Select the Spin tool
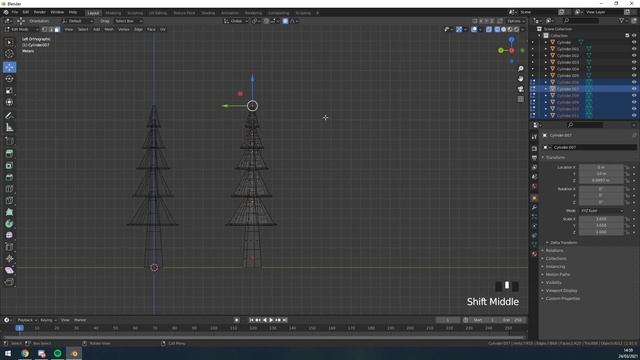Image resolution: width=640 pixels, height=360 pixels. tap(9, 224)
